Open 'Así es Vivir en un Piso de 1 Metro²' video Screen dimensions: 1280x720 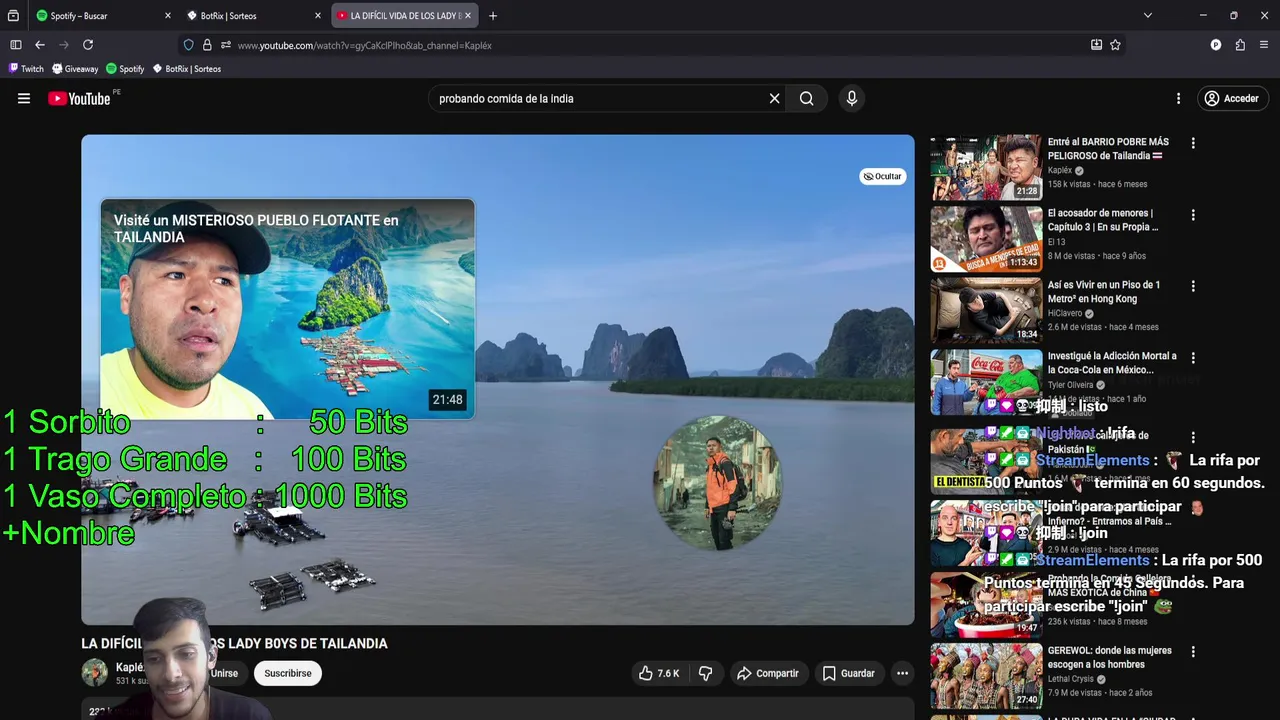click(x=1104, y=292)
